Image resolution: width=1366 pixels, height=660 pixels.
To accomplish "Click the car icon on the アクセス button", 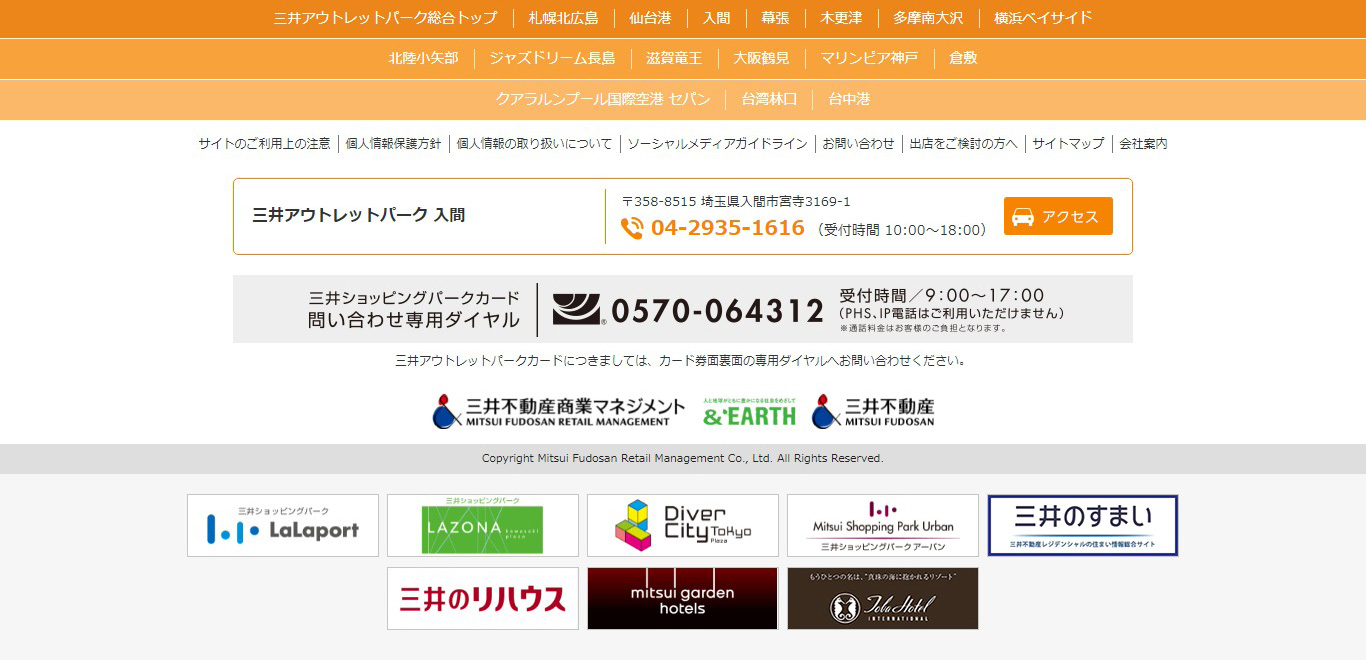I will [x=1023, y=217].
